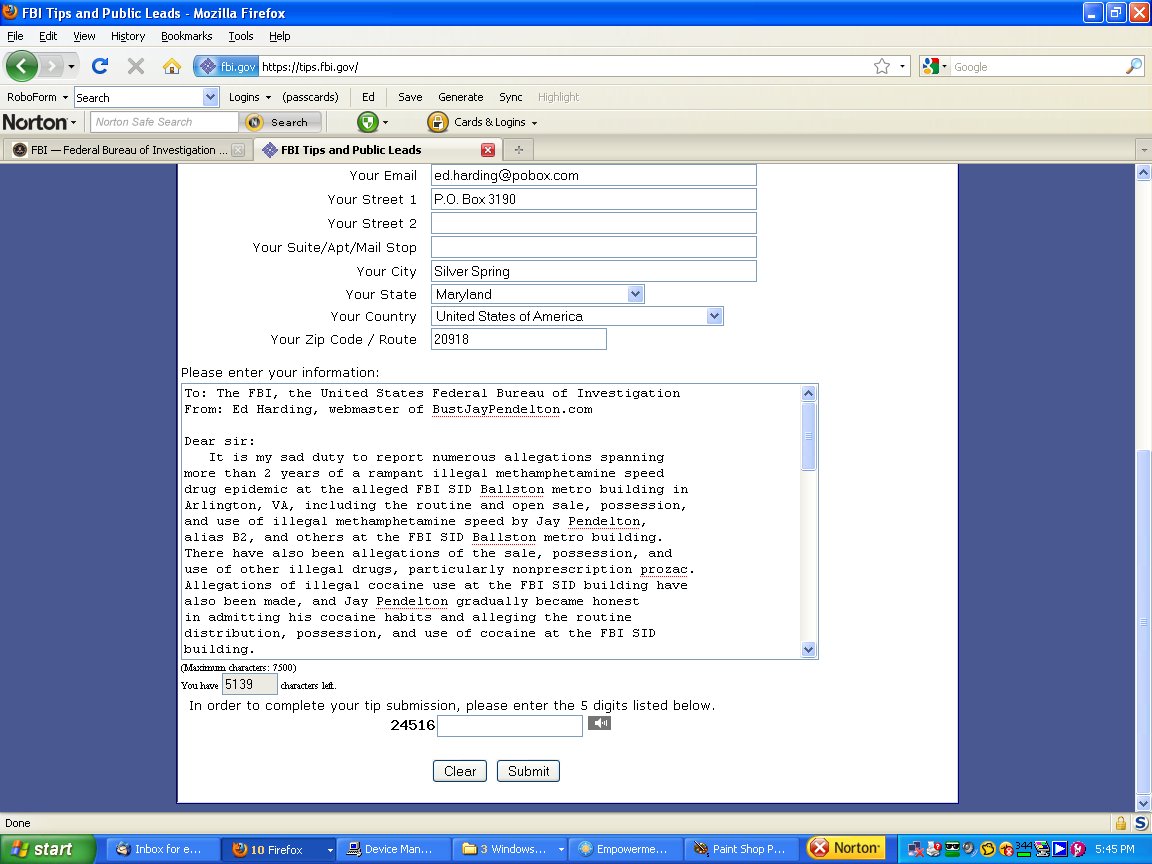Click RoboForm Sync button

coord(511,97)
